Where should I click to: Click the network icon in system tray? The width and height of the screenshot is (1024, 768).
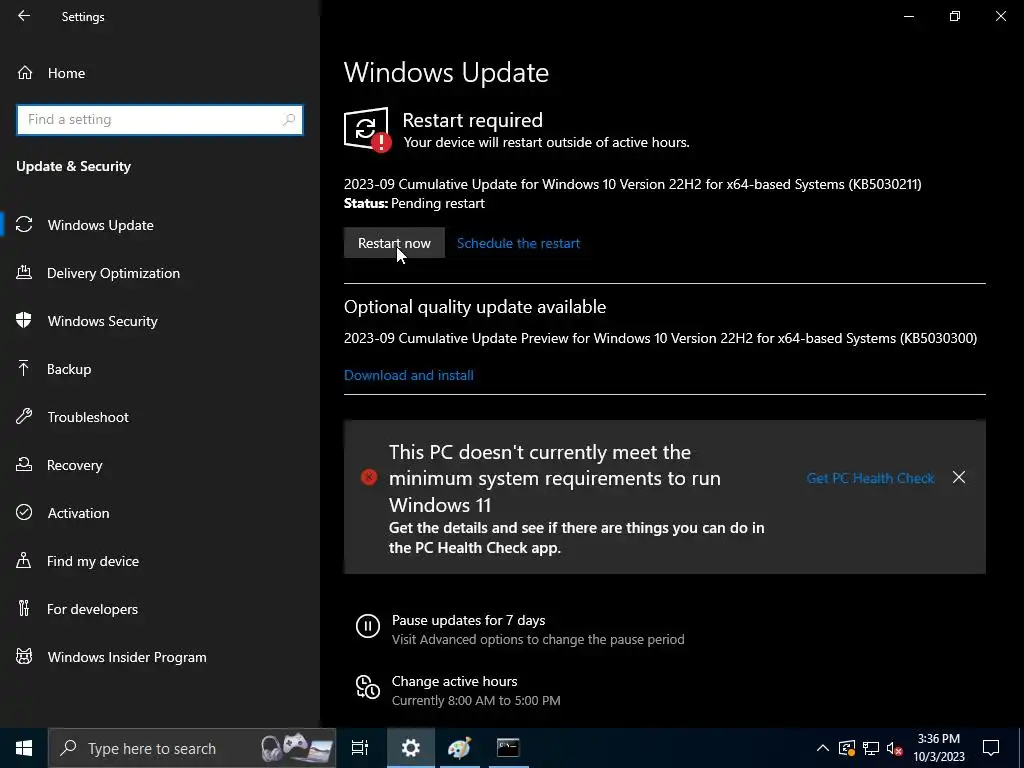coord(871,748)
